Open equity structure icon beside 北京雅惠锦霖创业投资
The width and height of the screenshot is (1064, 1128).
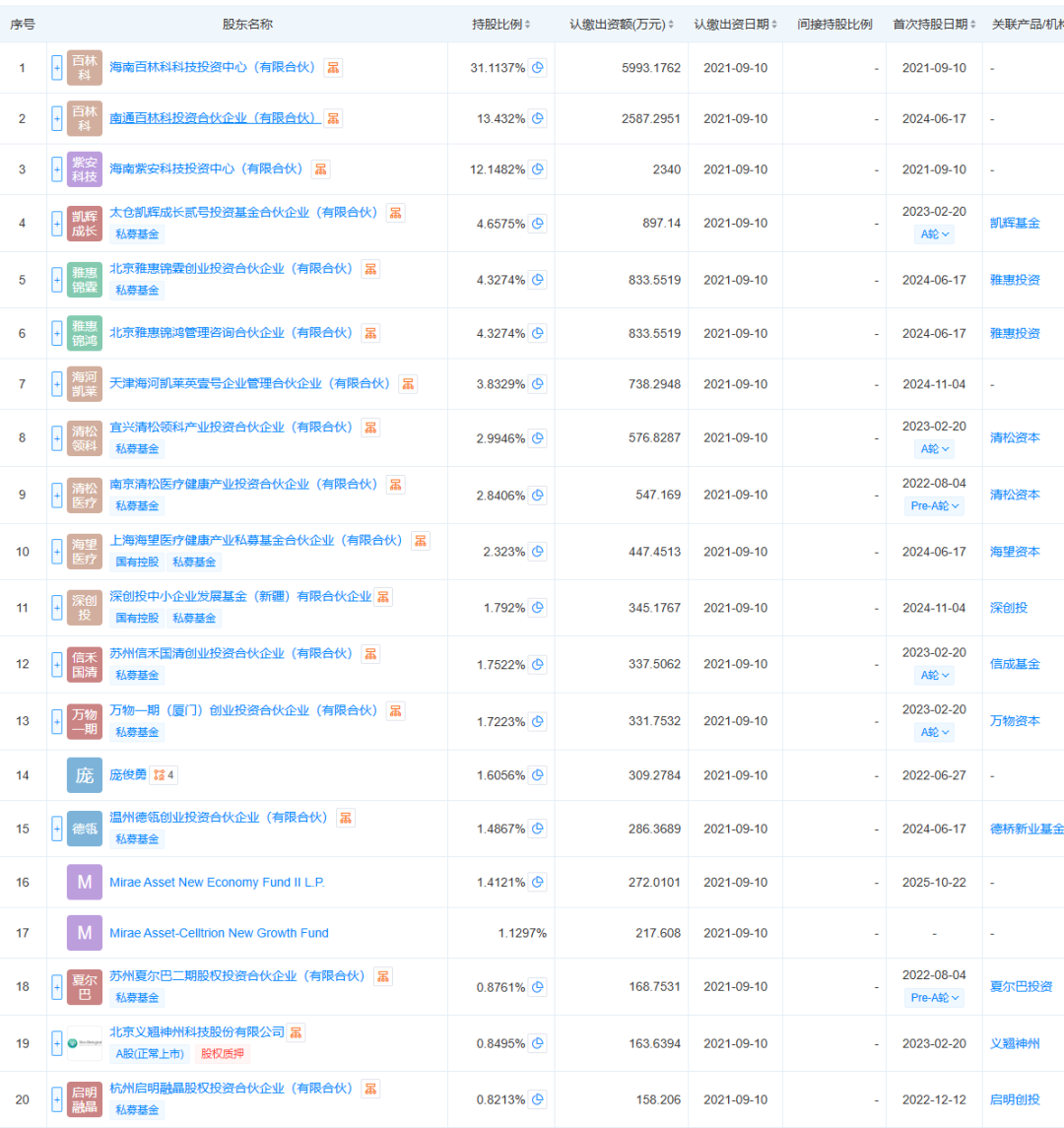[x=370, y=269]
